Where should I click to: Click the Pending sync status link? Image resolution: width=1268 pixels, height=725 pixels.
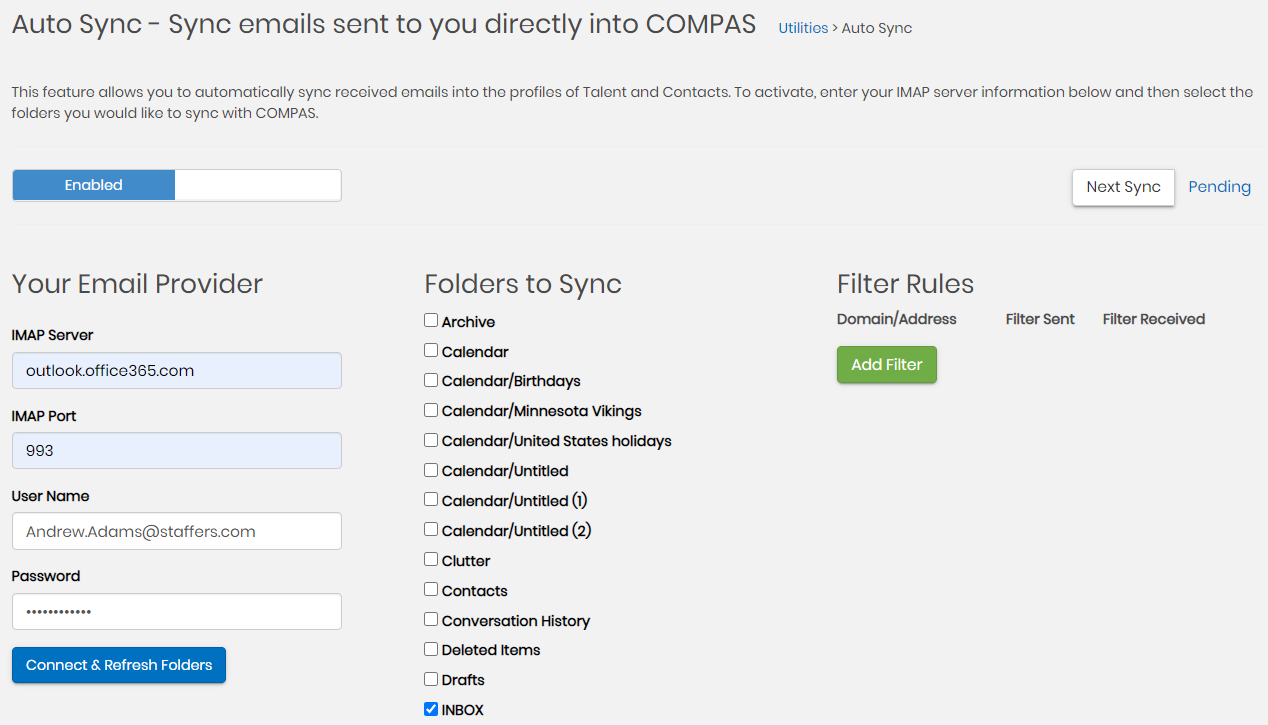tap(1219, 187)
